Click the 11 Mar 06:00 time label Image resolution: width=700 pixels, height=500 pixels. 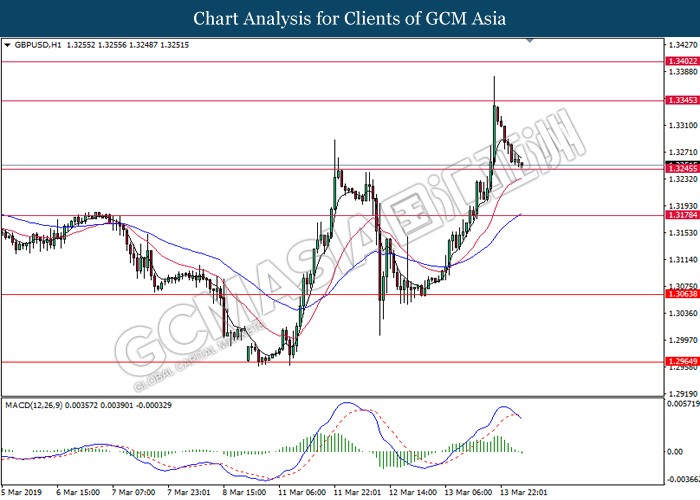tap(302, 492)
